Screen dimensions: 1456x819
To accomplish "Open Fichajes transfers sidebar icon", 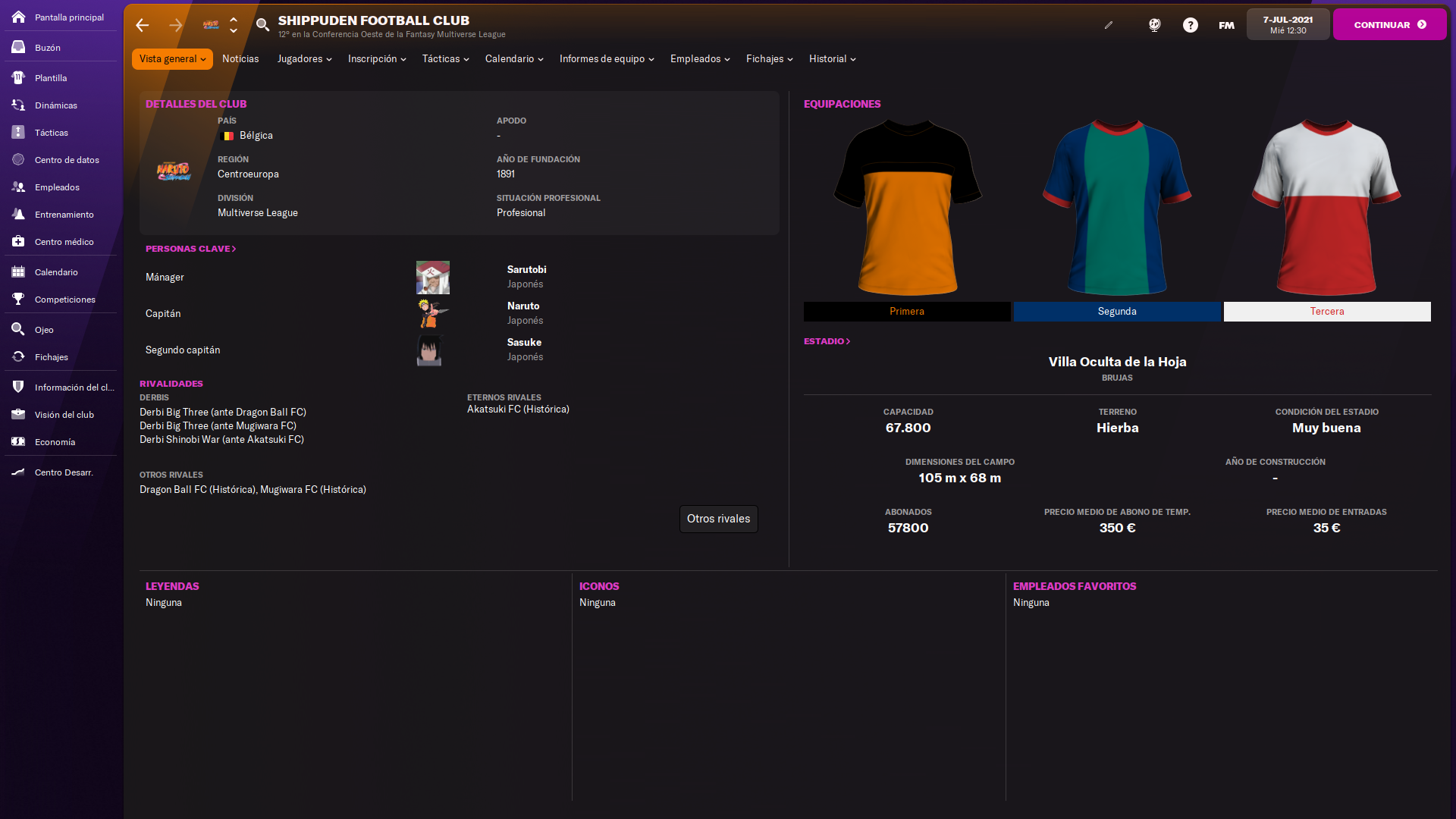I will 18,356.
